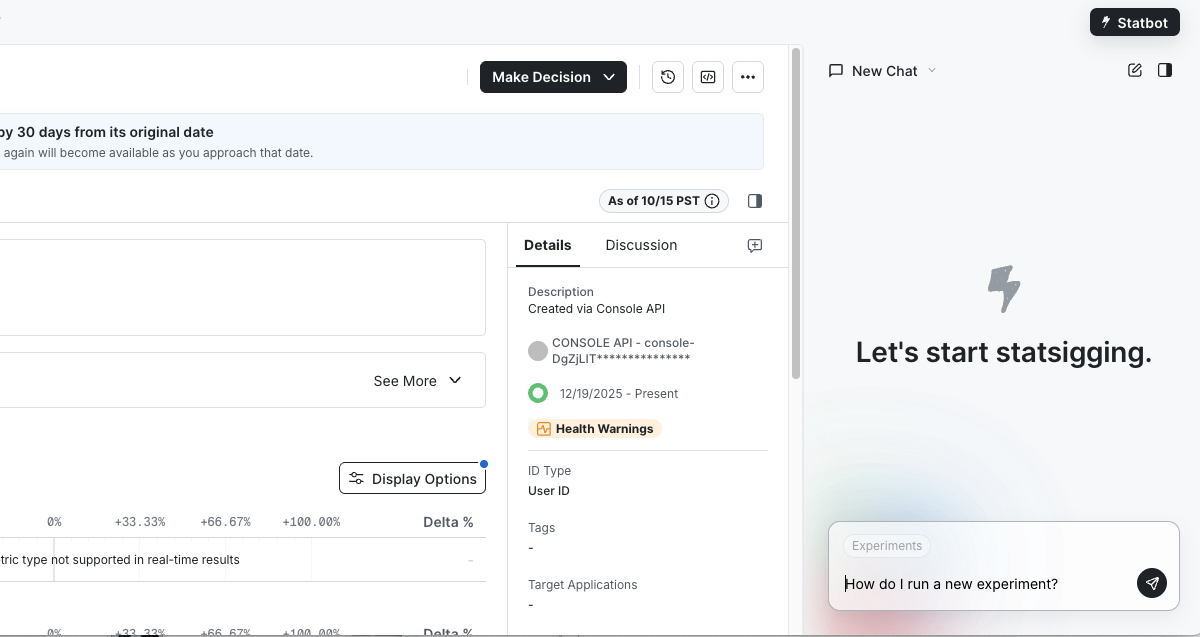Collapse the Statbot chat panel

pyautogui.click(x=1164, y=70)
